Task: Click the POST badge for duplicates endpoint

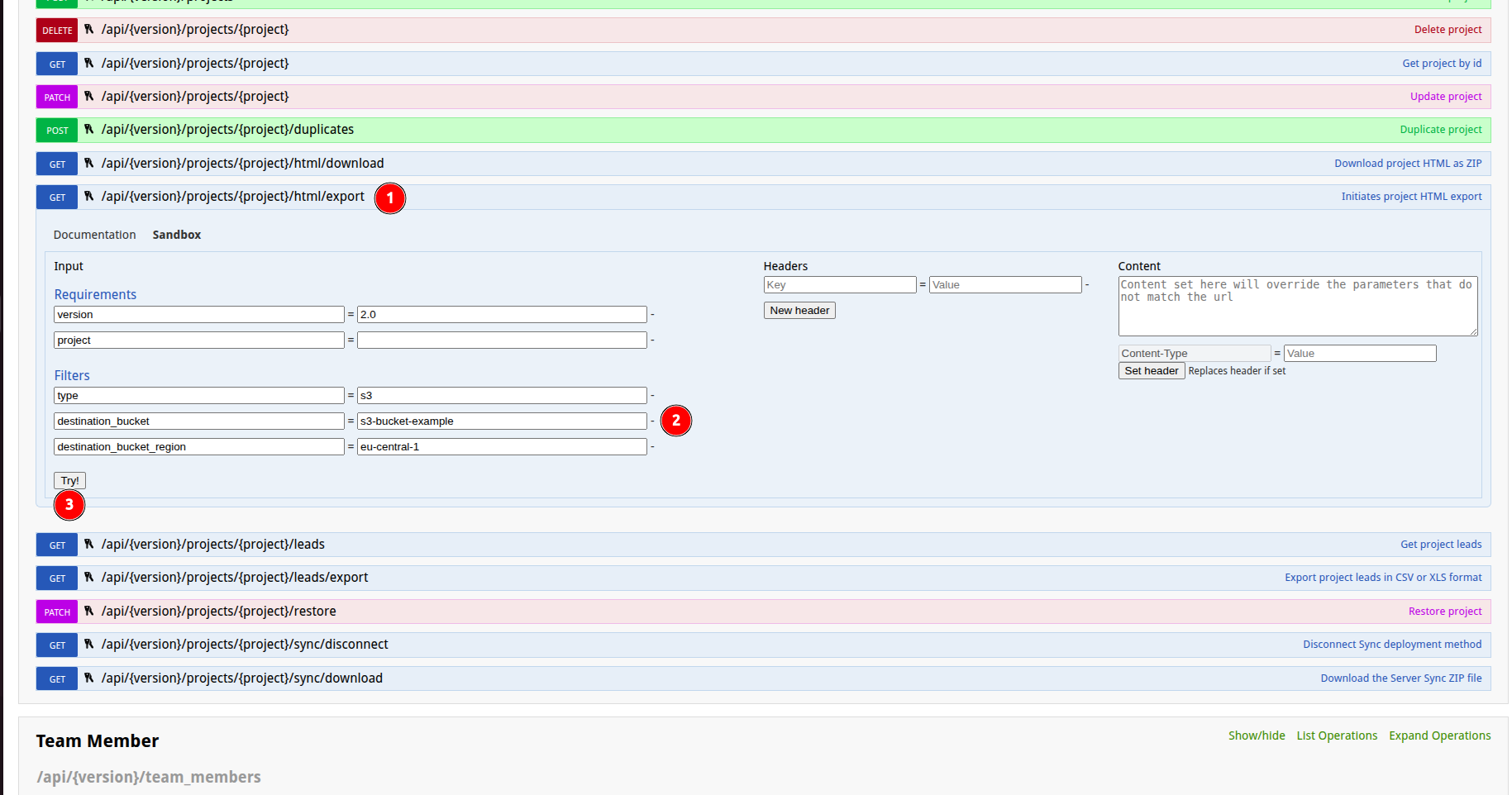Action: click(57, 131)
